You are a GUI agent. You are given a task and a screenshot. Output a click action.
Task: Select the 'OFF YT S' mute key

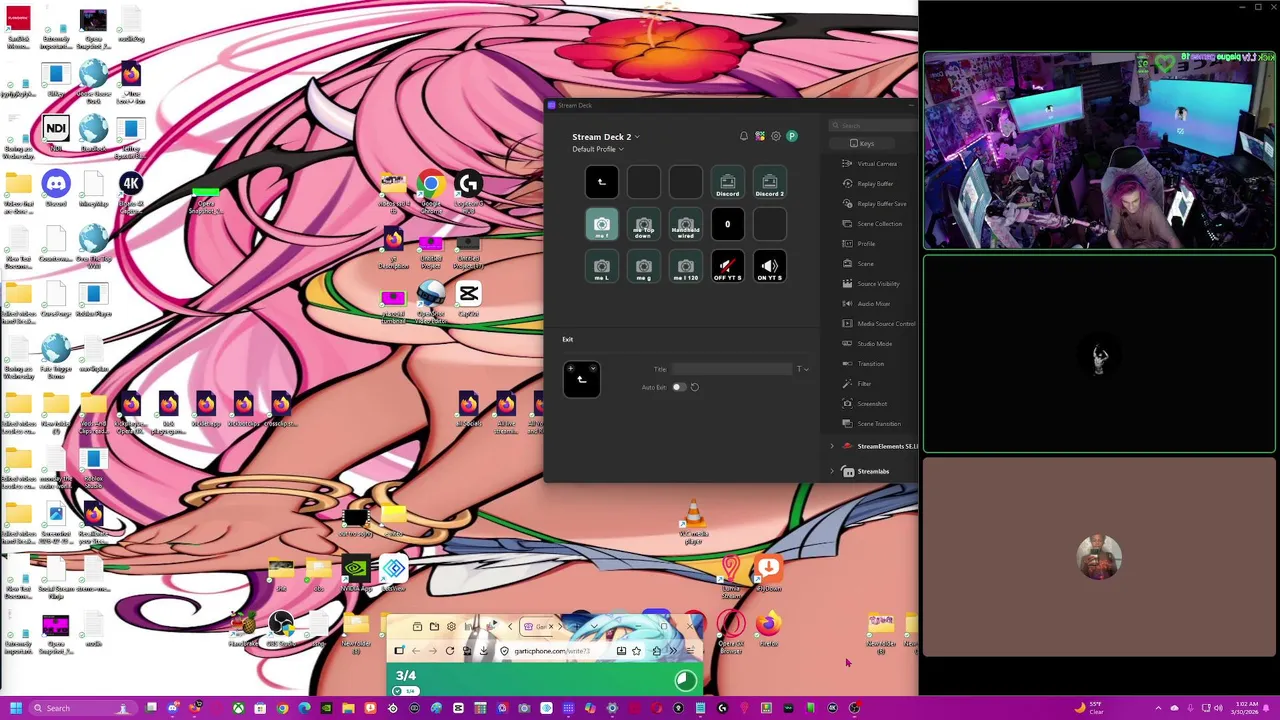click(x=728, y=267)
